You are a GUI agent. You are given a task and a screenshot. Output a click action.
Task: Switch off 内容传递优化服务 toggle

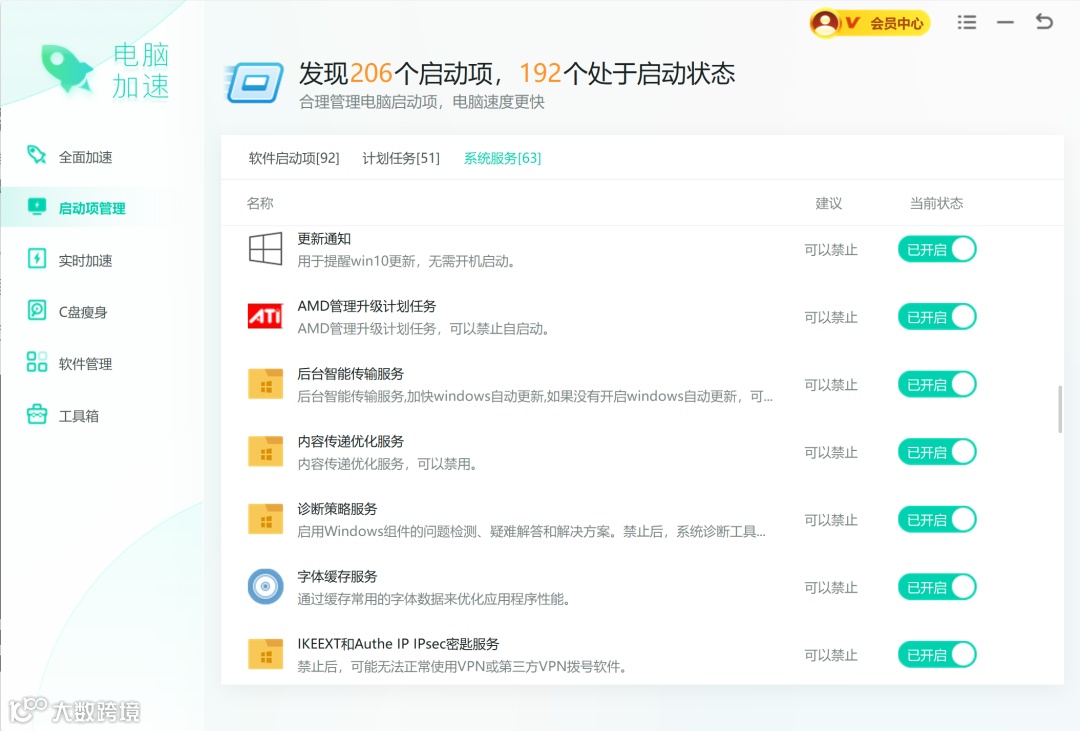coord(937,451)
